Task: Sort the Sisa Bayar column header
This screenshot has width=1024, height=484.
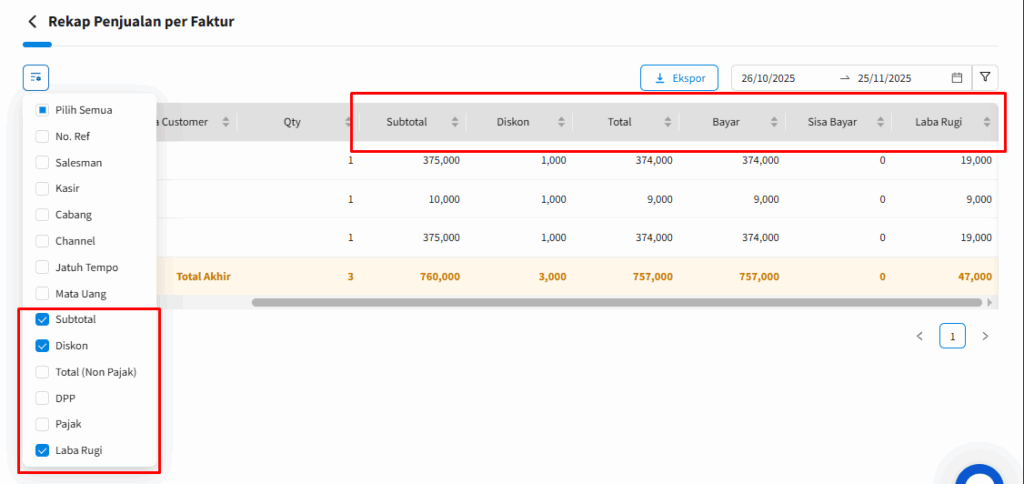Action: click(833, 122)
